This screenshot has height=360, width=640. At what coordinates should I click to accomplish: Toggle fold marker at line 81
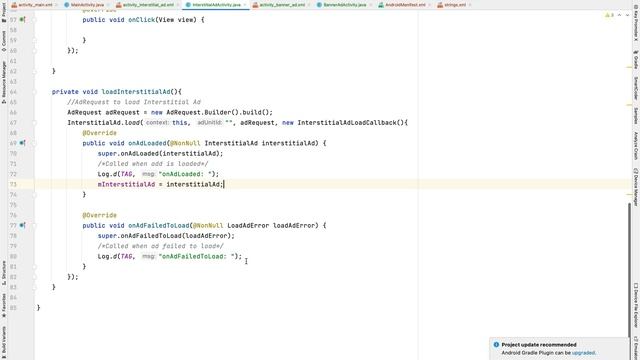pyautogui.click(x=35, y=267)
